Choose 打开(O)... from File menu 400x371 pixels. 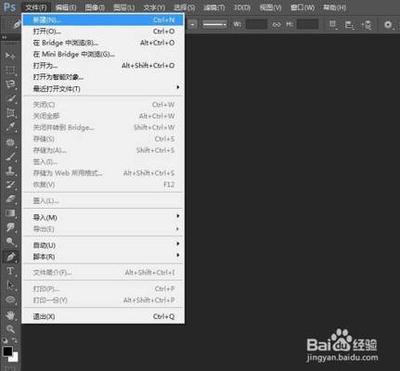(x=103, y=31)
